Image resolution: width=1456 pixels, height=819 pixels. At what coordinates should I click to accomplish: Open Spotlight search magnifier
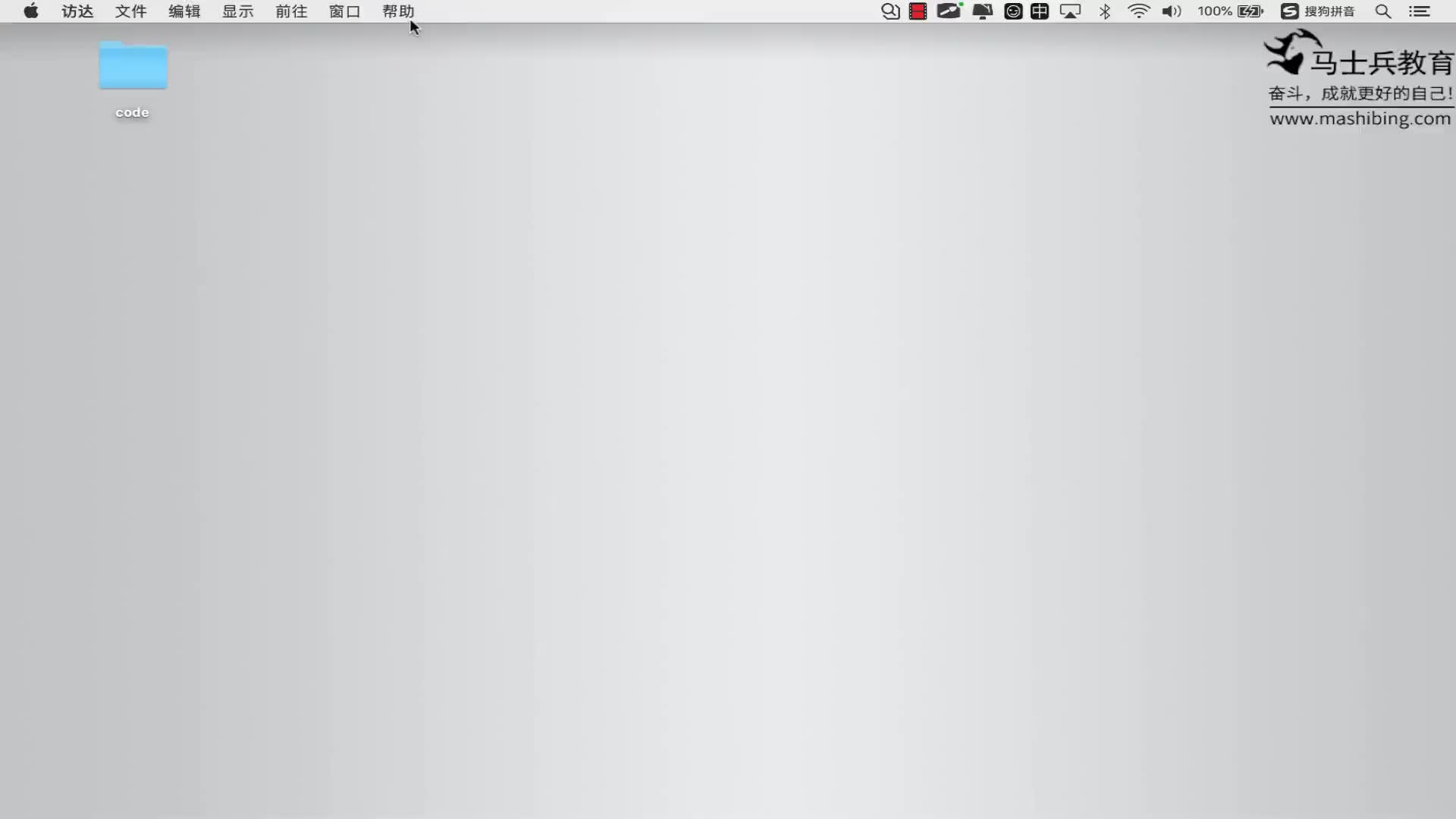(x=1383, y=11)
